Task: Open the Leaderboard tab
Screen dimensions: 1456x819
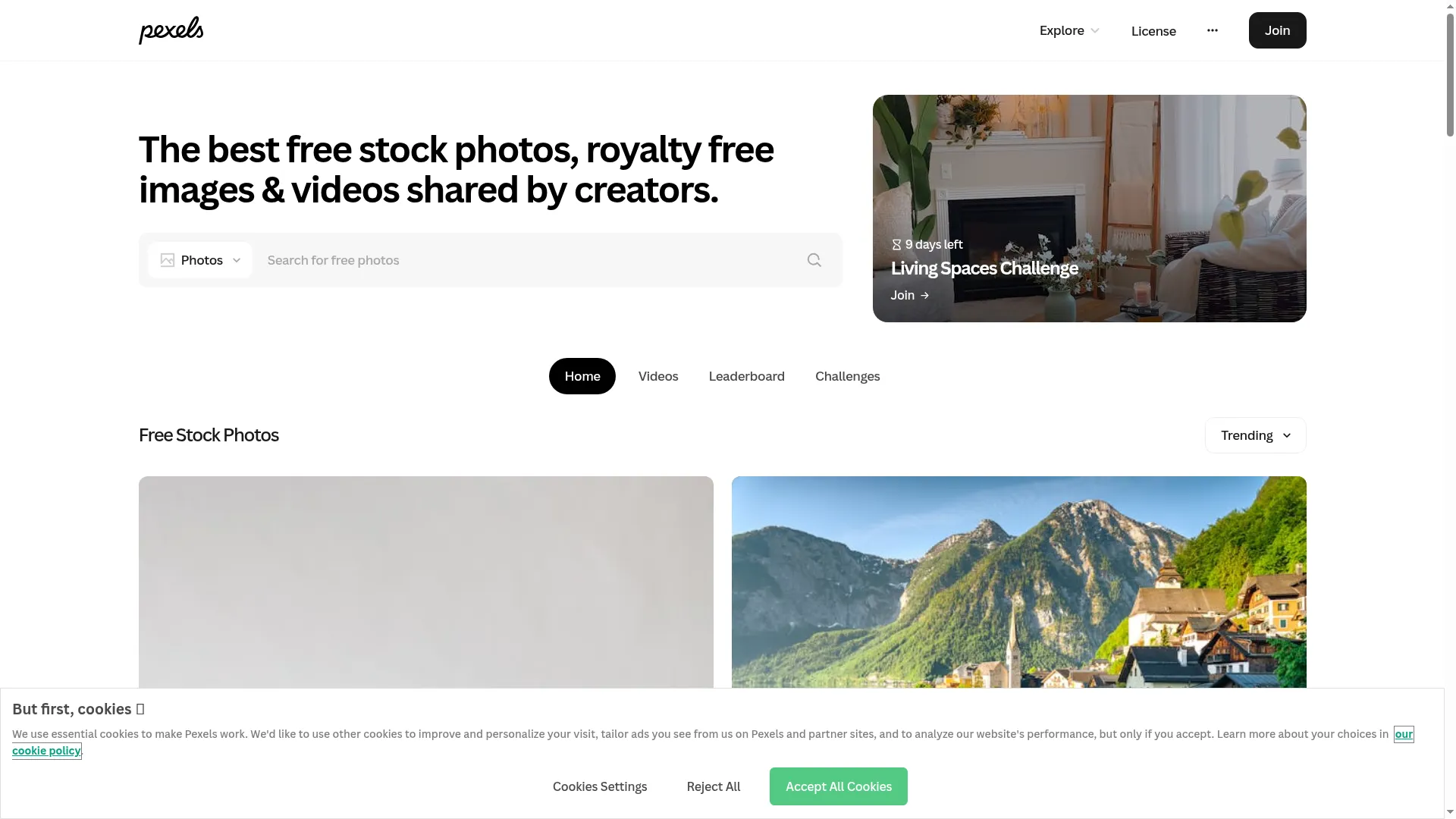Action: click(746, 376)
